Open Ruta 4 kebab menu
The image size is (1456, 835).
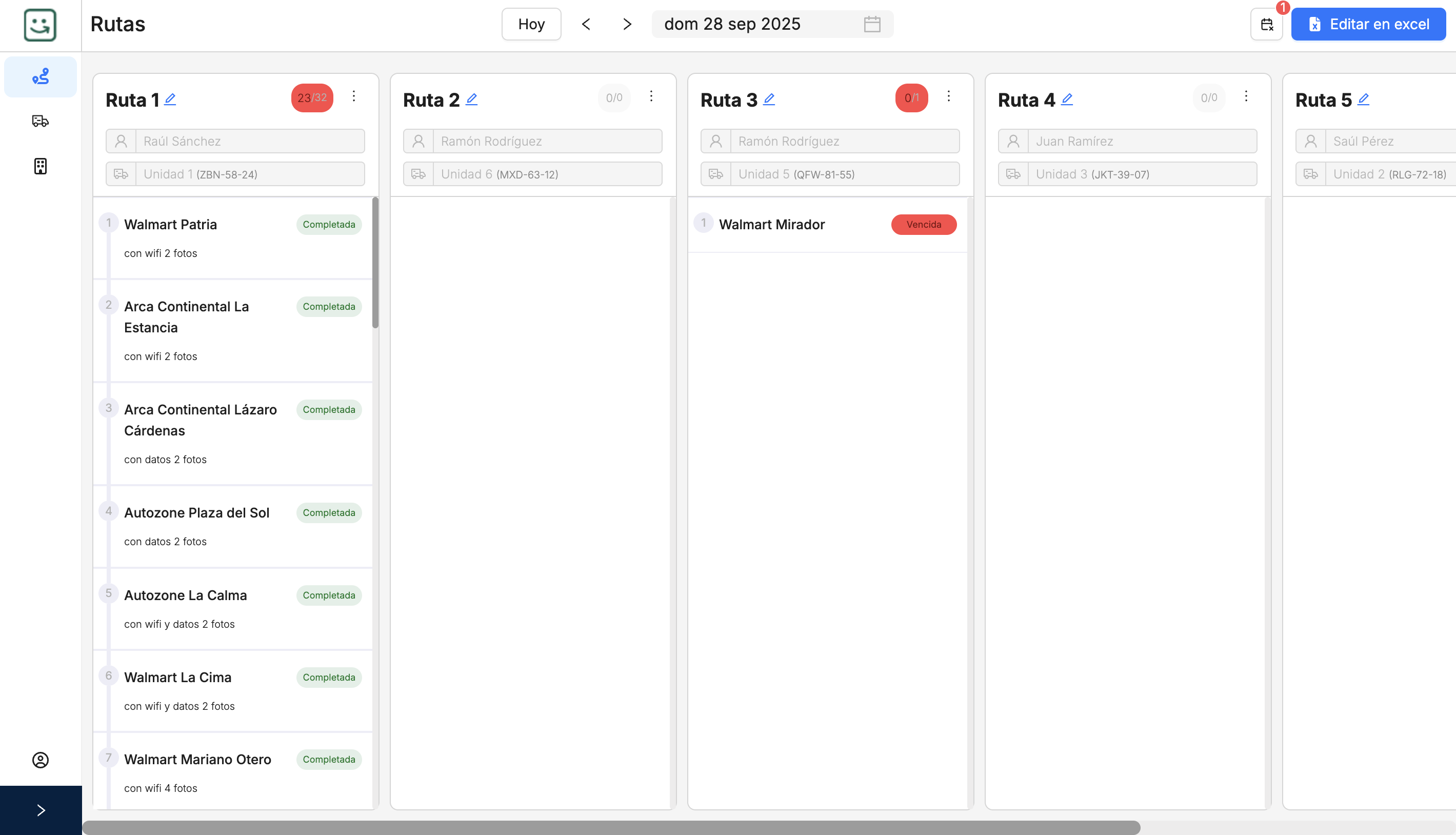(x=1246, y=97)
